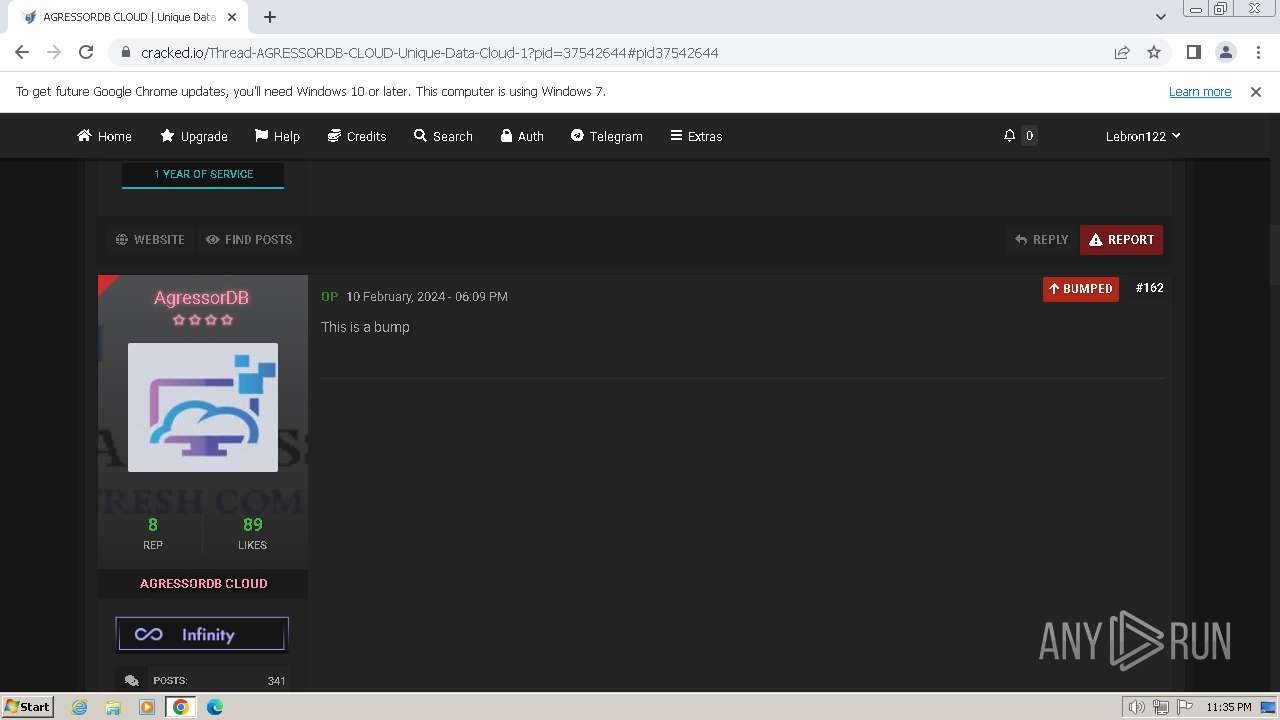Dismiss the Chrome update notice
1280x720 pixels.
(1256, 91)
